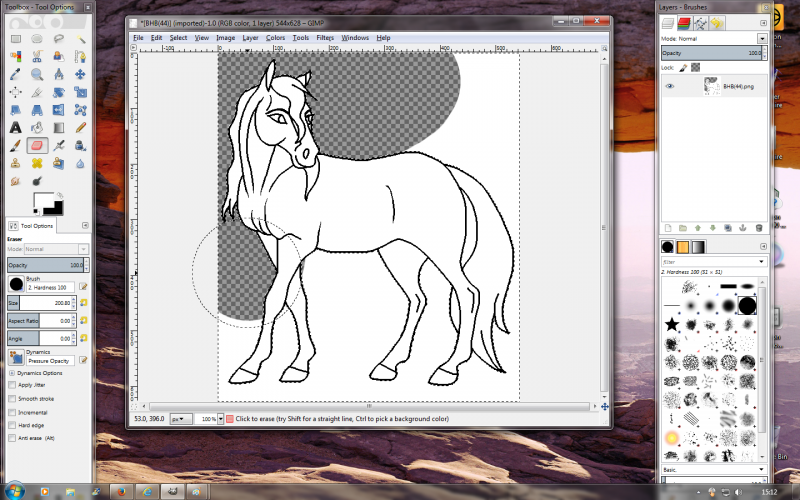Enable the Apply Jitter checkbox
The width and height of the screenshot is (800, 500).
[12, 385]
